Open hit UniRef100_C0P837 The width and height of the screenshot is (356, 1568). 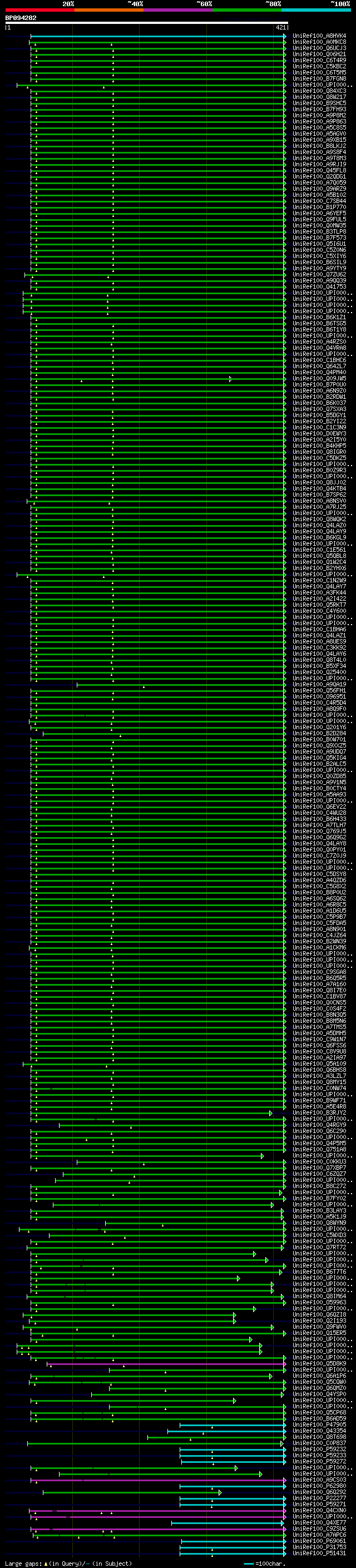coord(319,1443)
